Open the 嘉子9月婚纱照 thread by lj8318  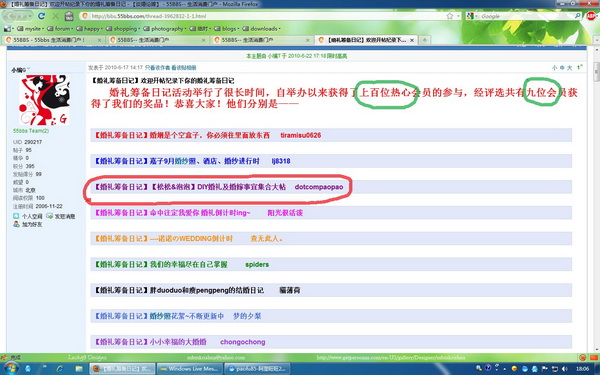point(192,161)
